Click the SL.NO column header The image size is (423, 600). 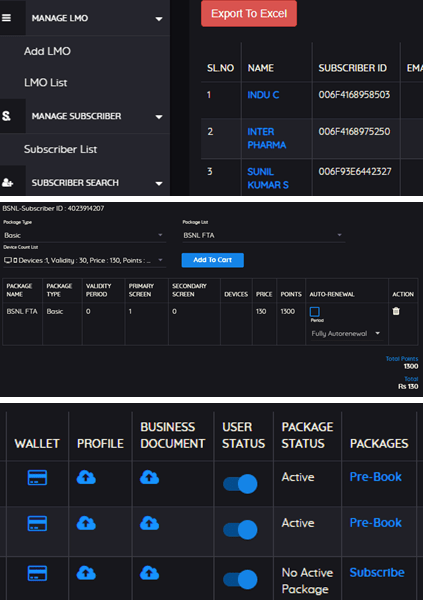click(220, 68)
